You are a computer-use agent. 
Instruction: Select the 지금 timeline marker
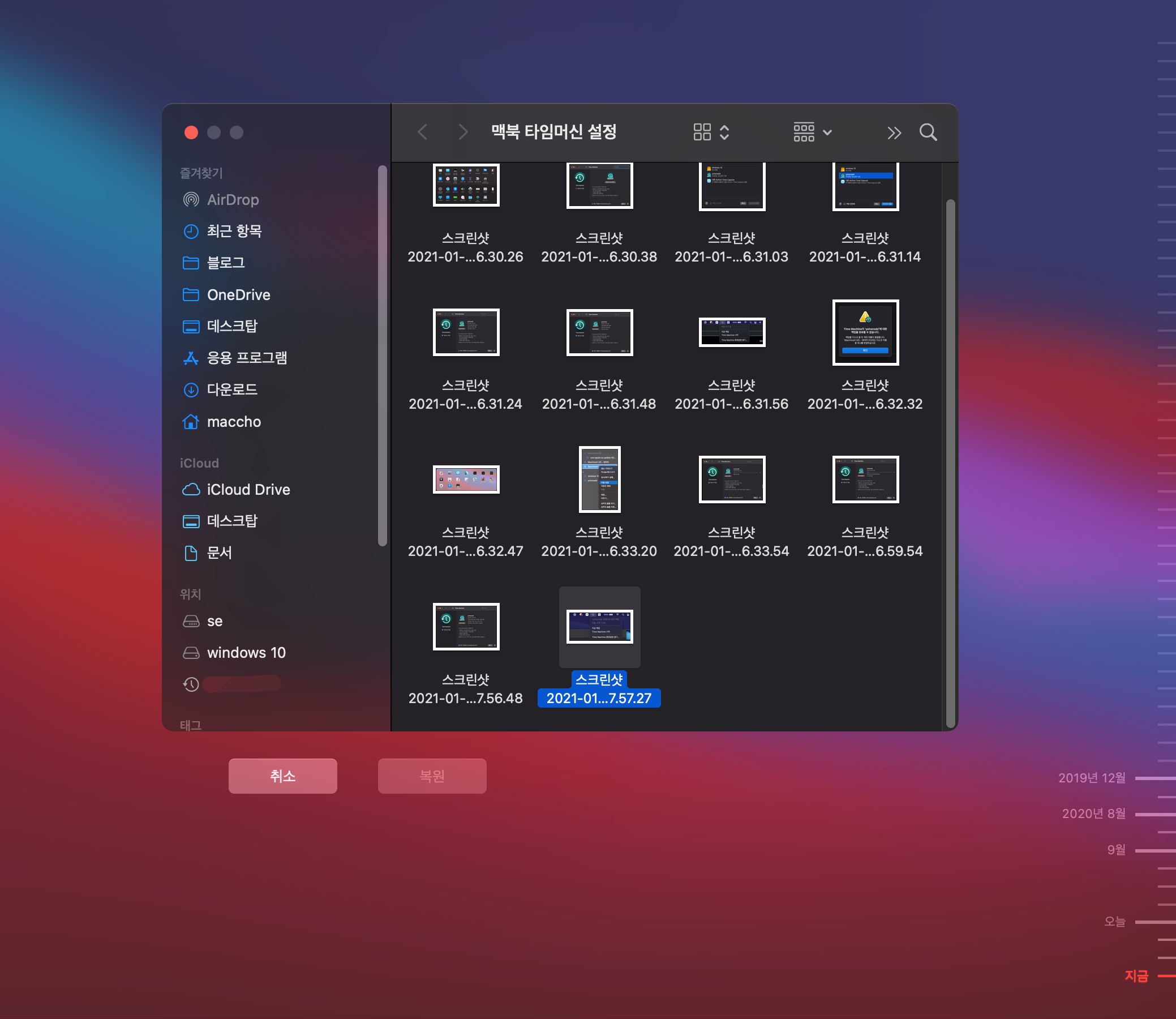(x=1136, y=976)
